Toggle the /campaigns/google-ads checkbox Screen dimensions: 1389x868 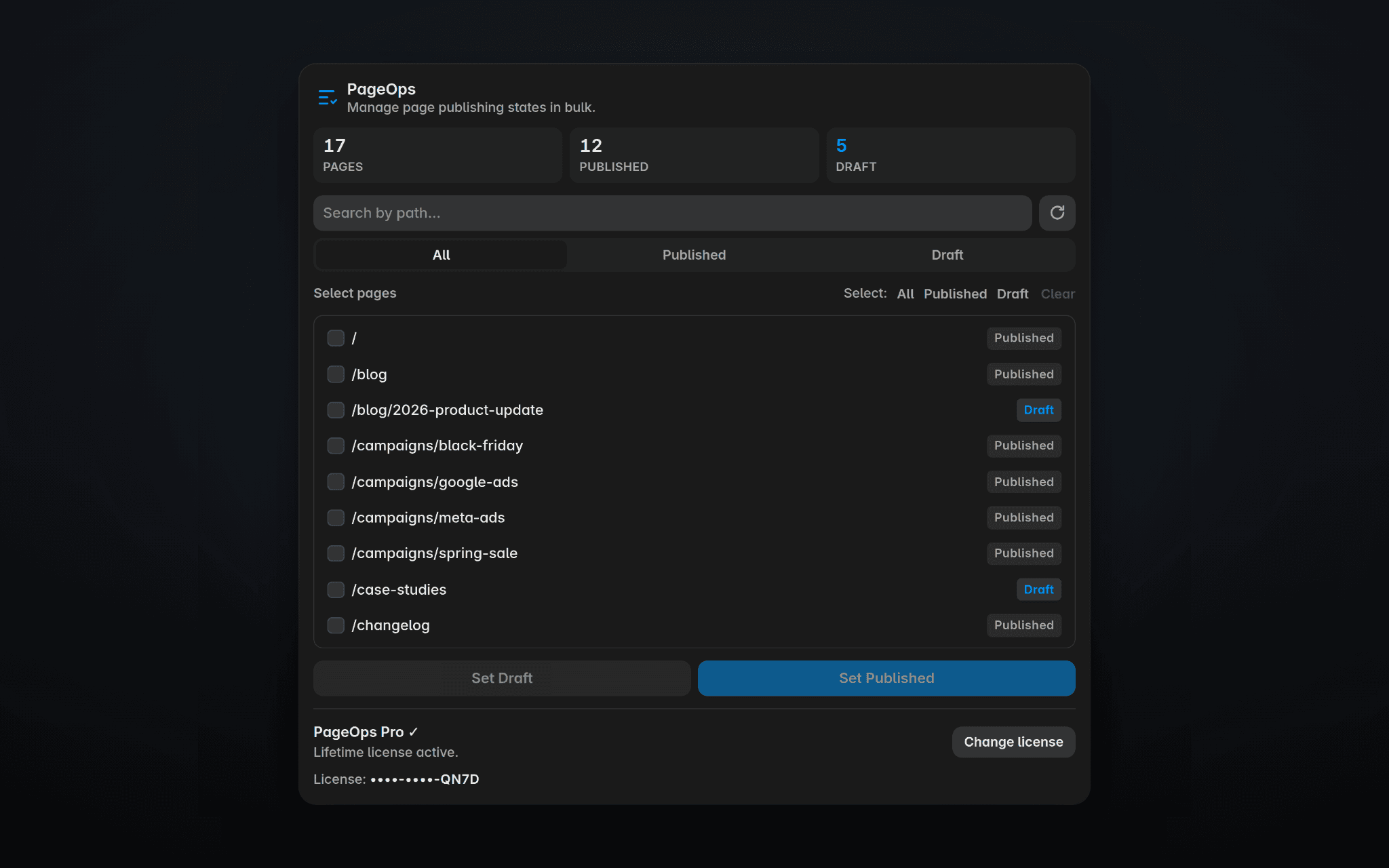tap(336, 481)
